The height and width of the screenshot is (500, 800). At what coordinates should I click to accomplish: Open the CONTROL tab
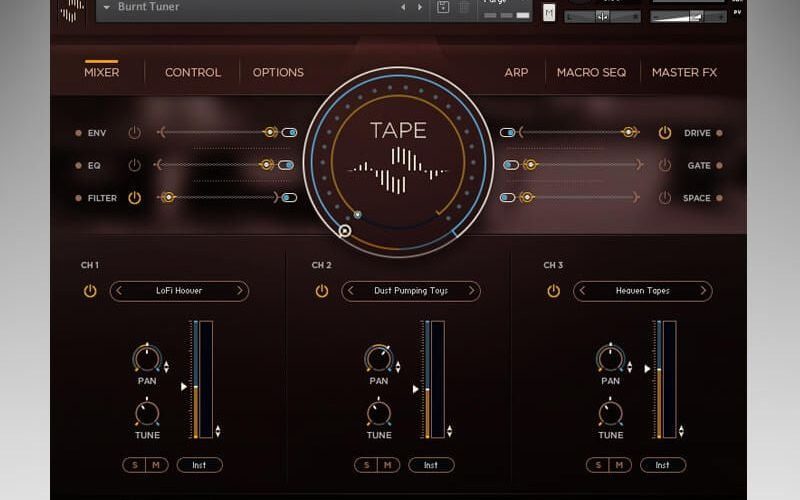(193, 72)
